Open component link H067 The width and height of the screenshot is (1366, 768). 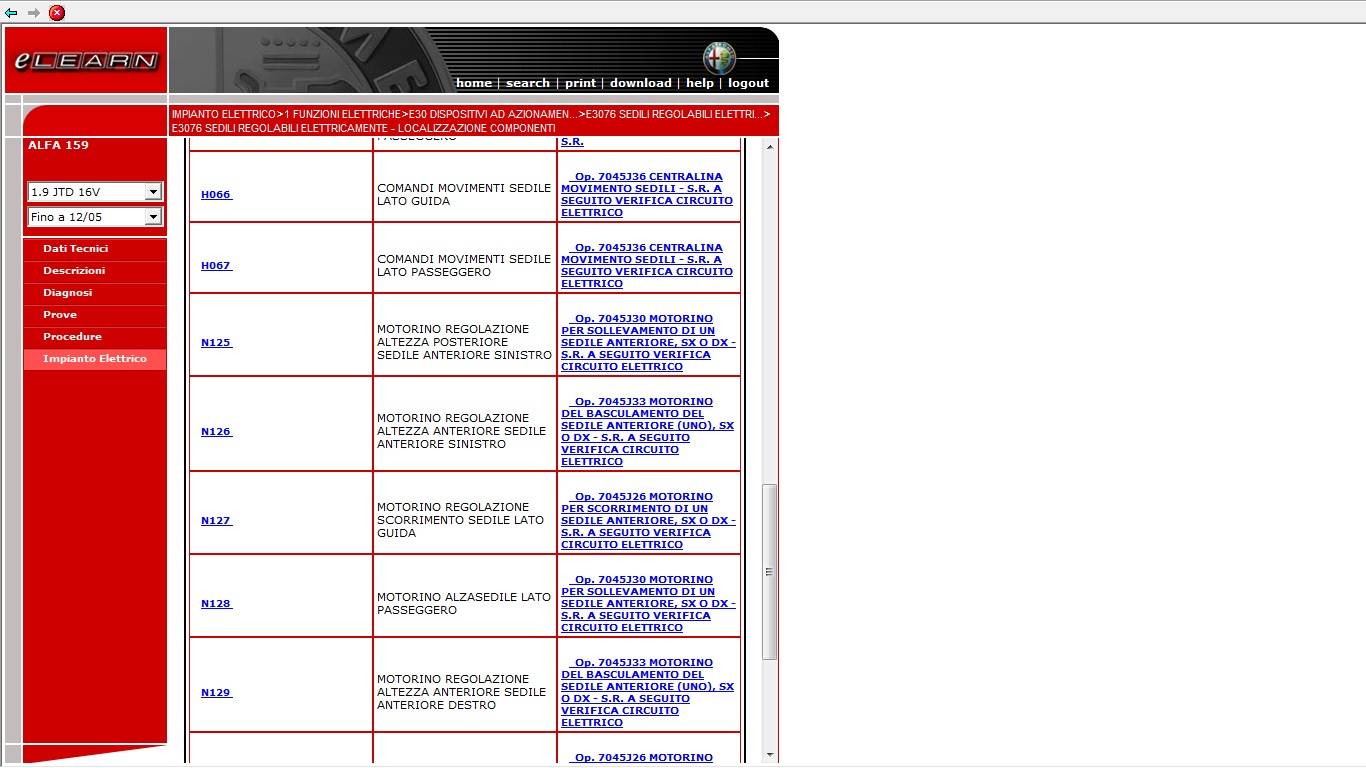coord(216,266)
